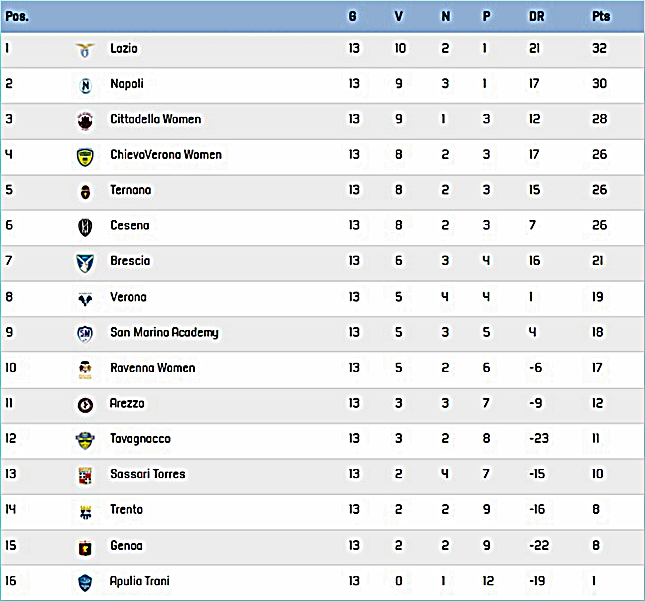Click the Napoli N crest icon

click(x=85, y=86)
